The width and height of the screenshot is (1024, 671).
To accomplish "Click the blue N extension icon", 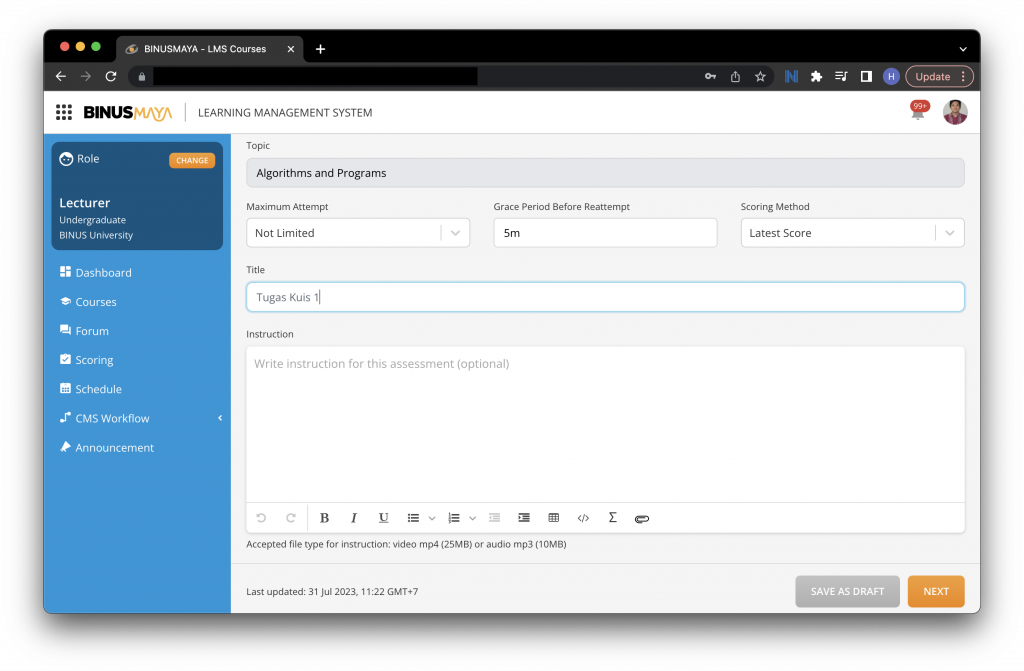I will (x=791, y=76).
